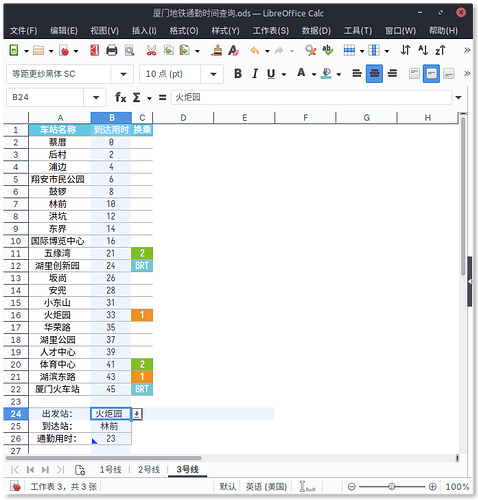Export directly as PDF icon
Viewport: 478px width, 500px height.
(95, 51)
